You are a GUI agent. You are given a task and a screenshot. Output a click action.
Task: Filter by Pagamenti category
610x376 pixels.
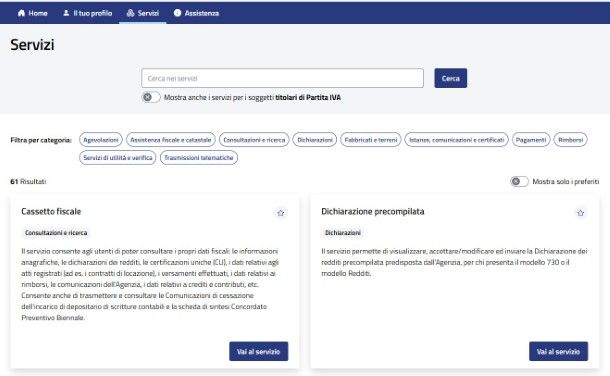[x=531, y=140]
